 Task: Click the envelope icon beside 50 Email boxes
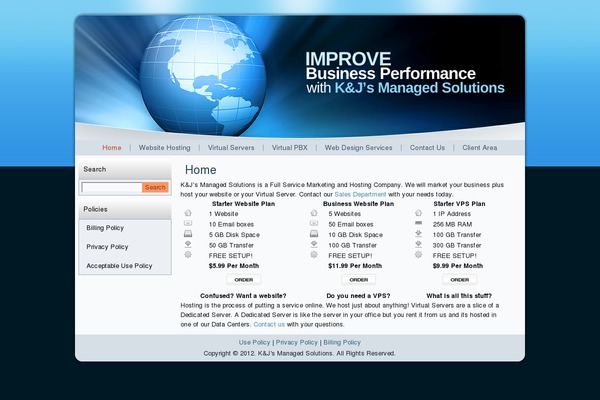pos(314,223)
